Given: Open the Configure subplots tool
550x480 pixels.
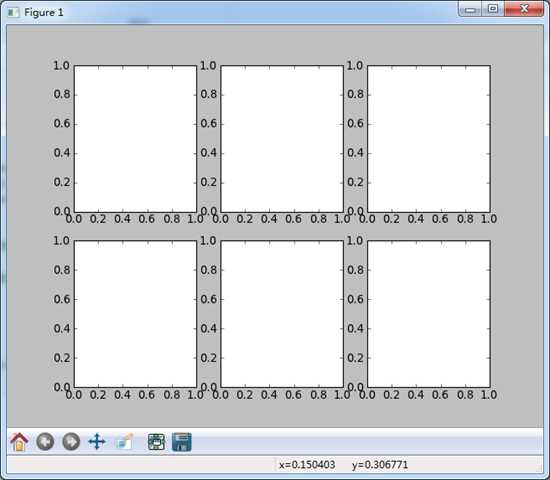Looking at the screenshot, I should pos(156,442).
